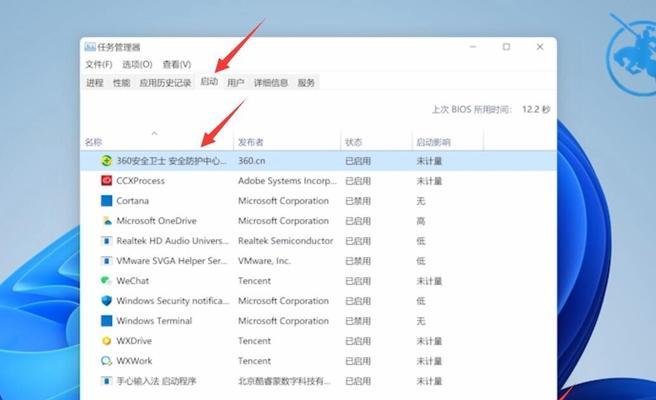656x400 pixels.
Task: Click the 12.2 秒 BIOS time value
Action: click(x=536, y=110)
